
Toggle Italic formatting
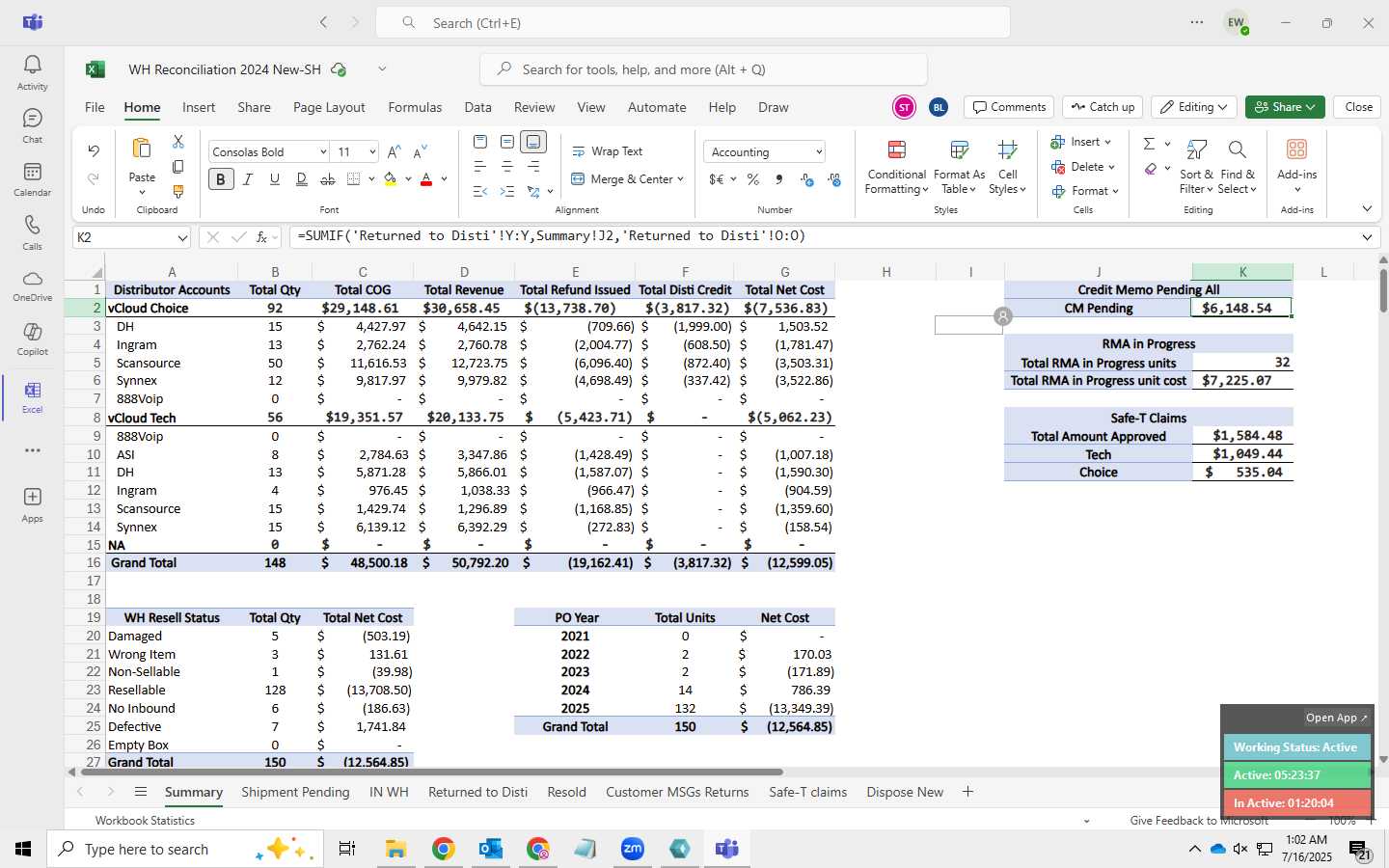[248, 178]
